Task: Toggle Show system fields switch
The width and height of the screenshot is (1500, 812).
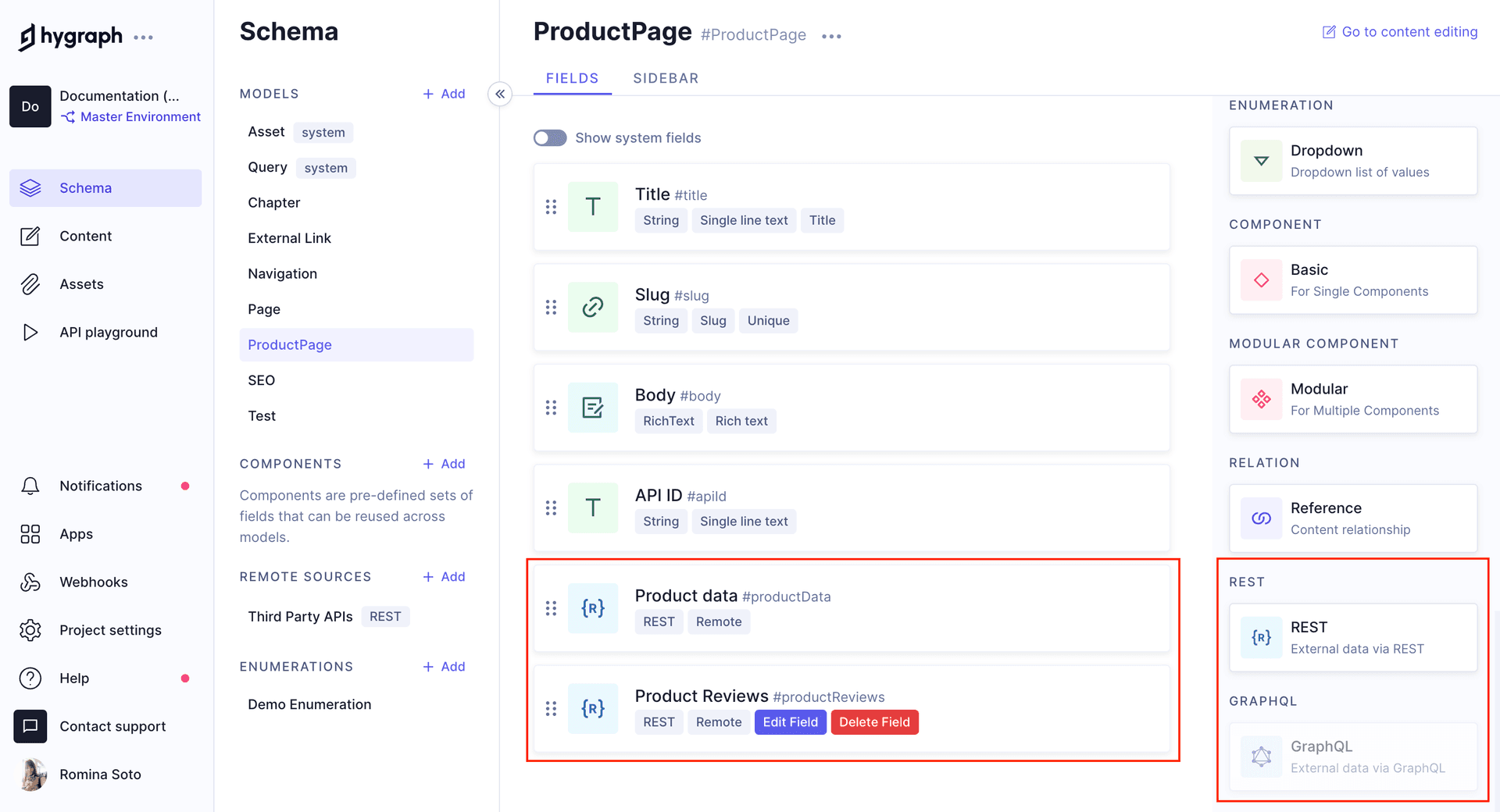Action: click(550, 137)
